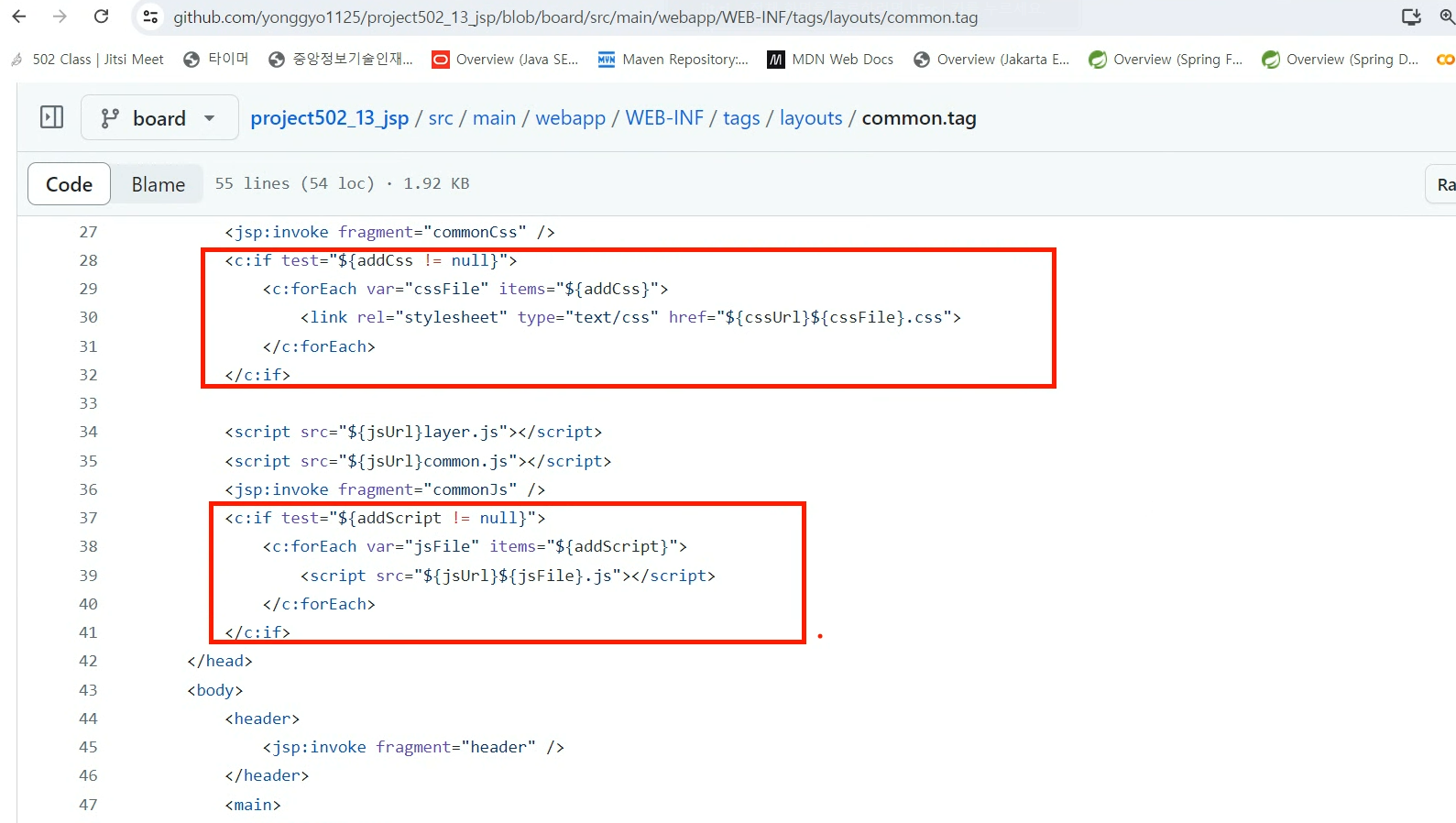Open the install app icon in address bar
The width and height of the screenshot is (1456, 823).
(1411, 16)
